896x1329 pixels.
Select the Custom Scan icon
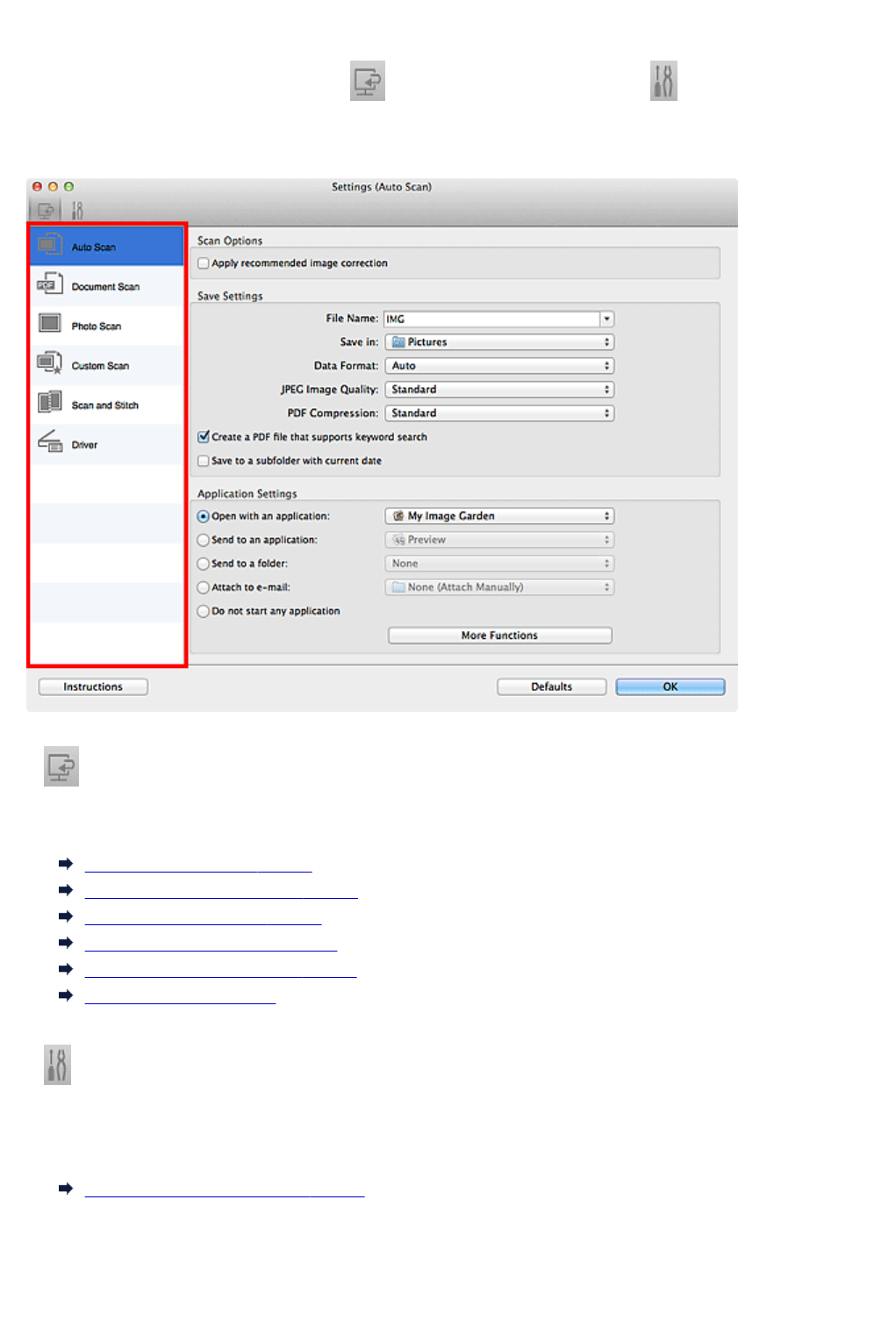point(49,363)
